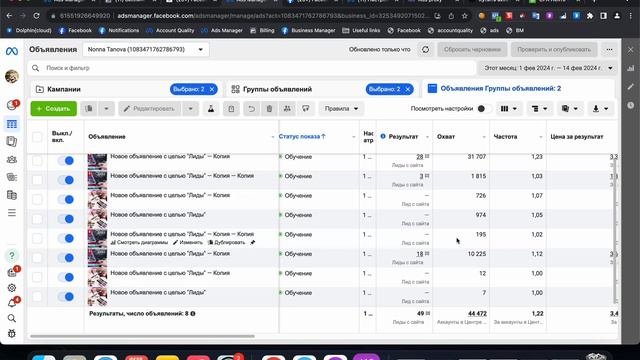Click the undo arrow icon in toolbar
The image size is (640, 360).
pyautogui.click(x=251, y=109)
